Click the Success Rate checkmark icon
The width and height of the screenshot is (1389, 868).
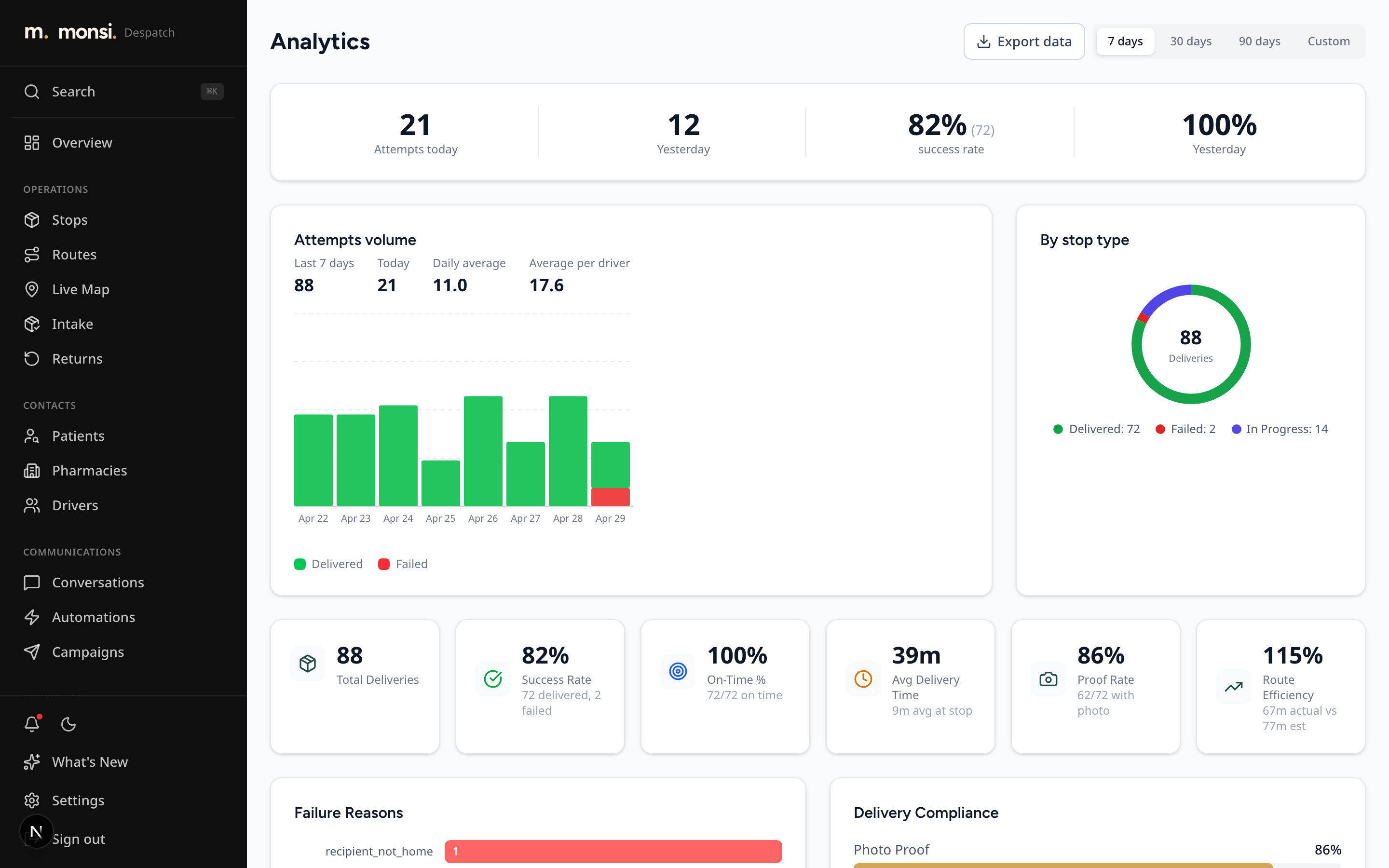(x=493, y=679)
